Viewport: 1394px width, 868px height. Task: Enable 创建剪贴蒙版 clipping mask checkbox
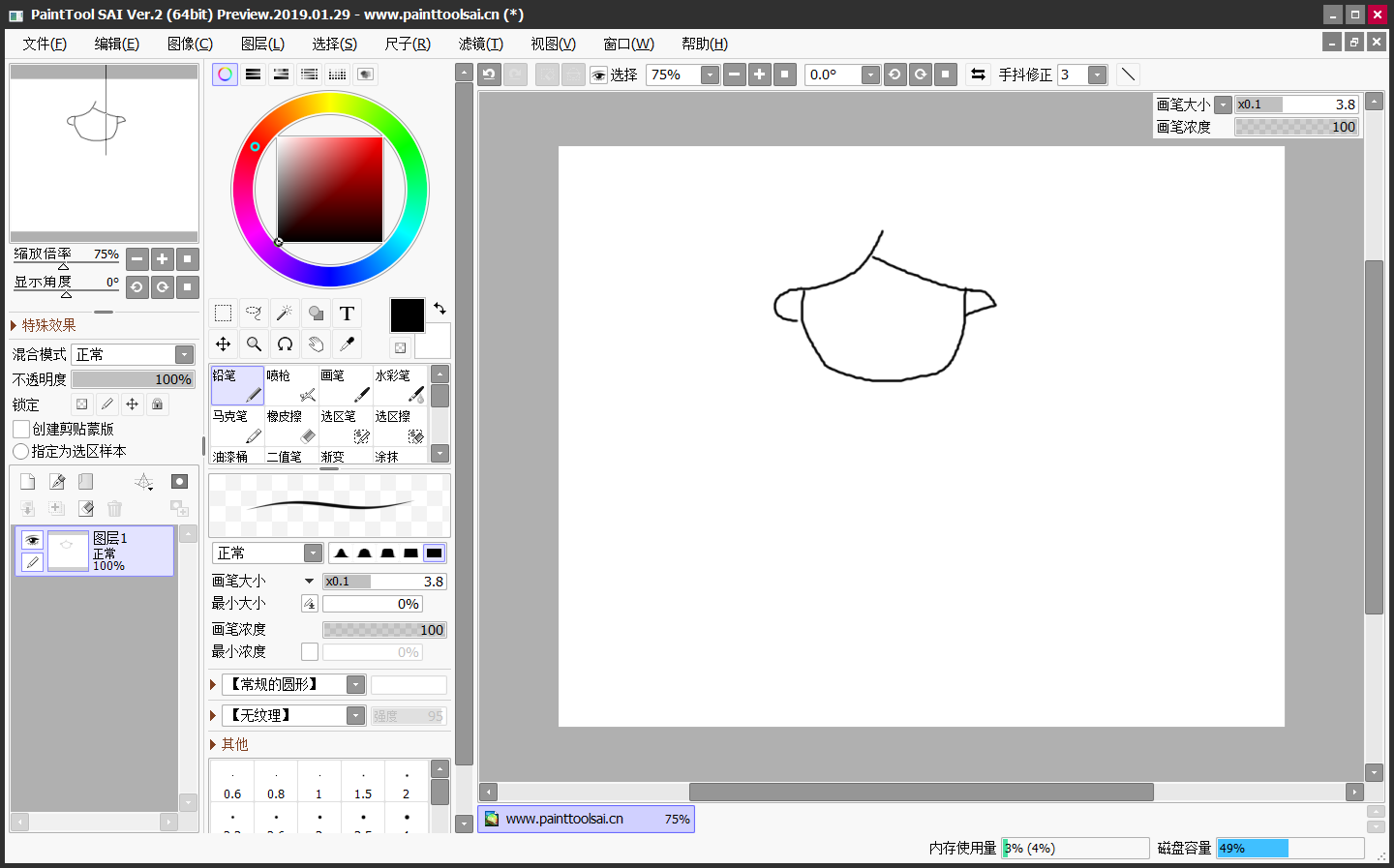pos(21,429)
